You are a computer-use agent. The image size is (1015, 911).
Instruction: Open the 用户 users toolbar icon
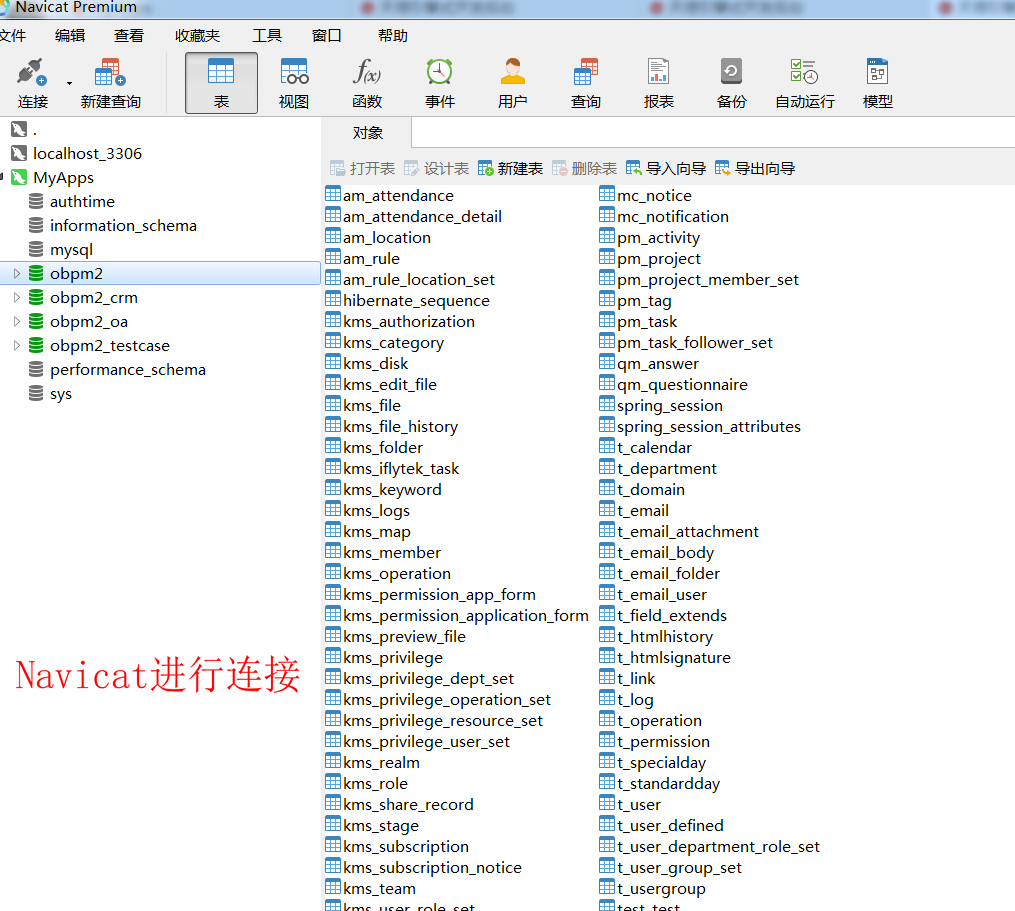coord(513,72)
